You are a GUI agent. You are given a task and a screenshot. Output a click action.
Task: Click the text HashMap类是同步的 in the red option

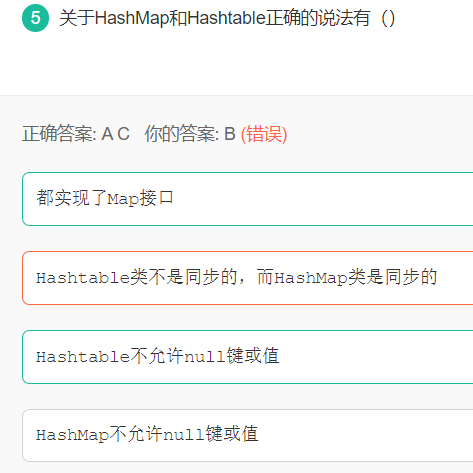(x=356, y=277)
